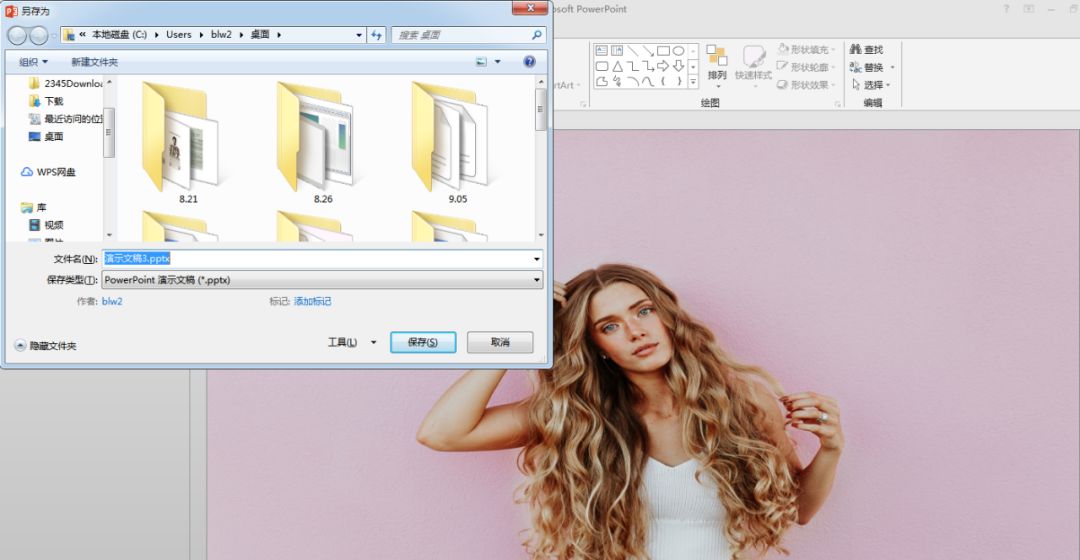
Task: Click the 添加标记 tag link
Action: (x=312, y=301)
